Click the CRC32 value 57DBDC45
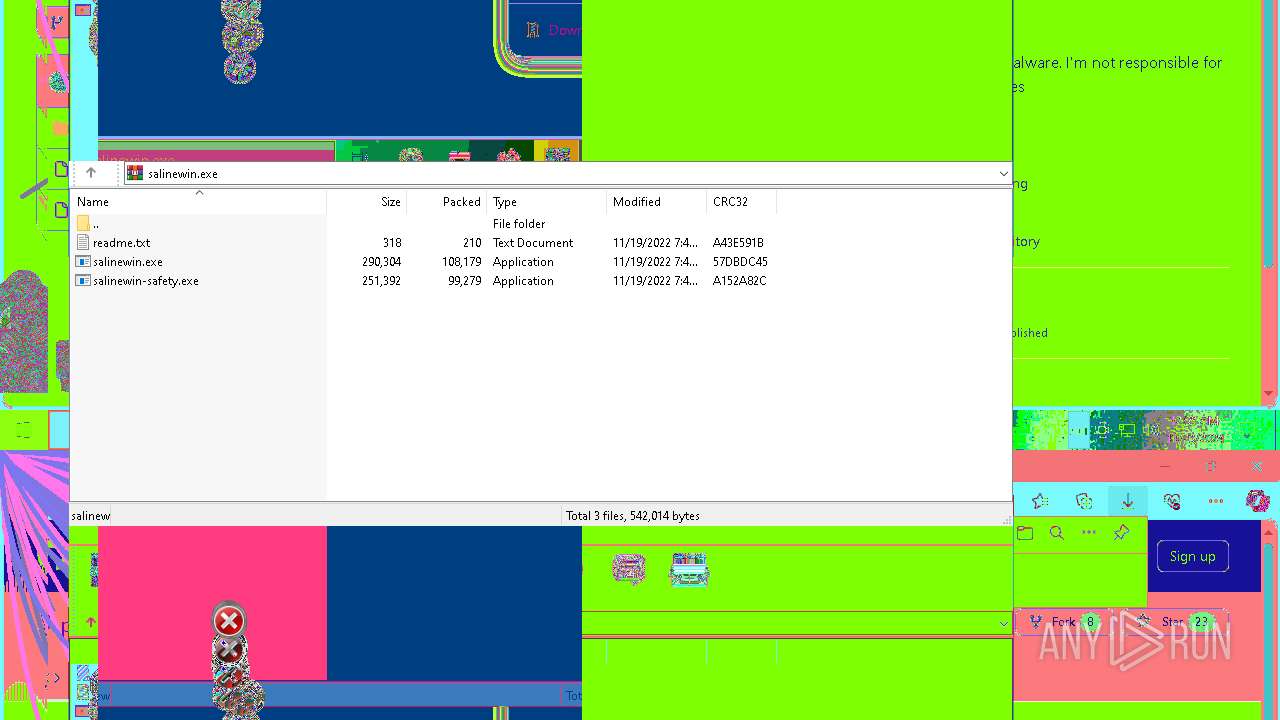 coord(740,262)
